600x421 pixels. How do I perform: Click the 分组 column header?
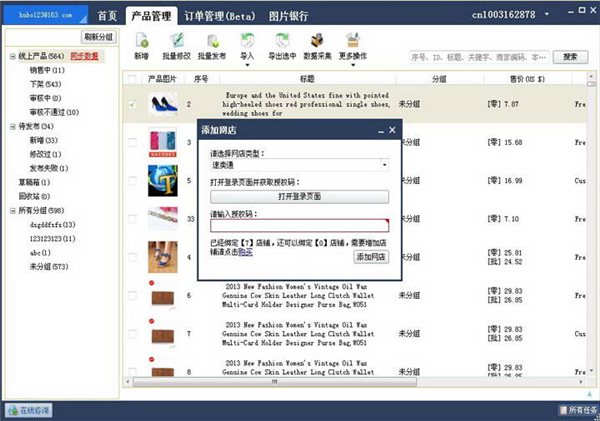coord(439,79)
